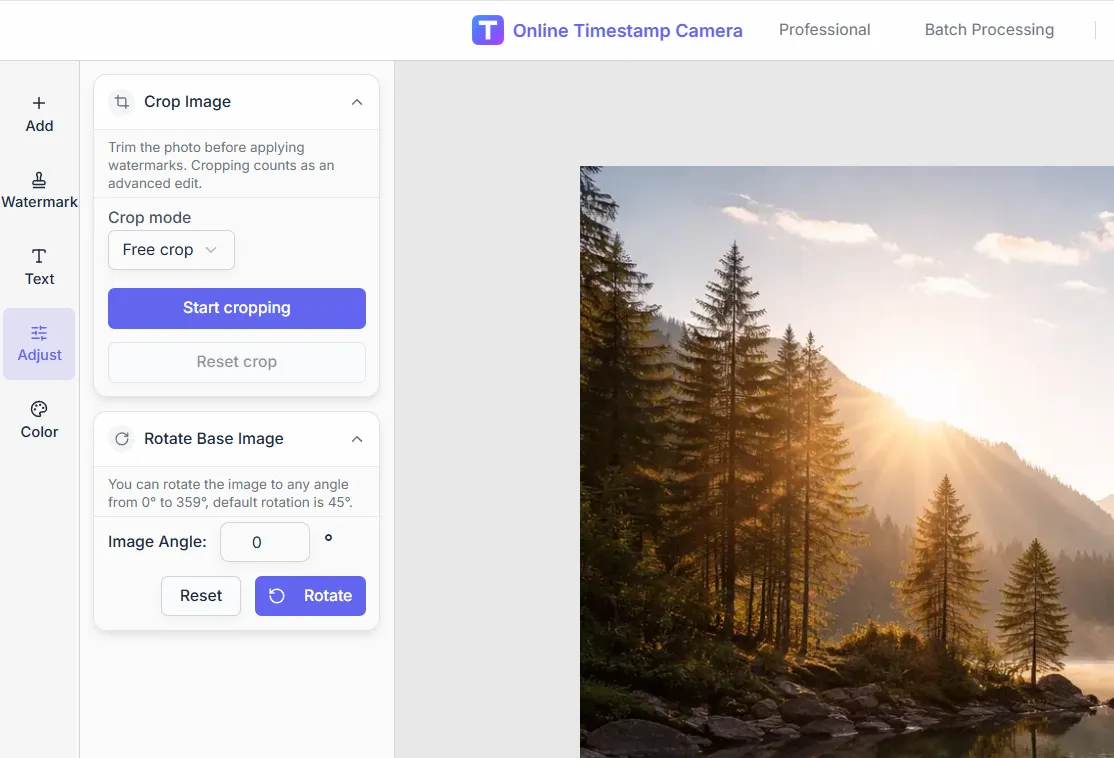Apply rotation with the Rotate button
Screen dimensions: 1114x758
tap(310, 596)
